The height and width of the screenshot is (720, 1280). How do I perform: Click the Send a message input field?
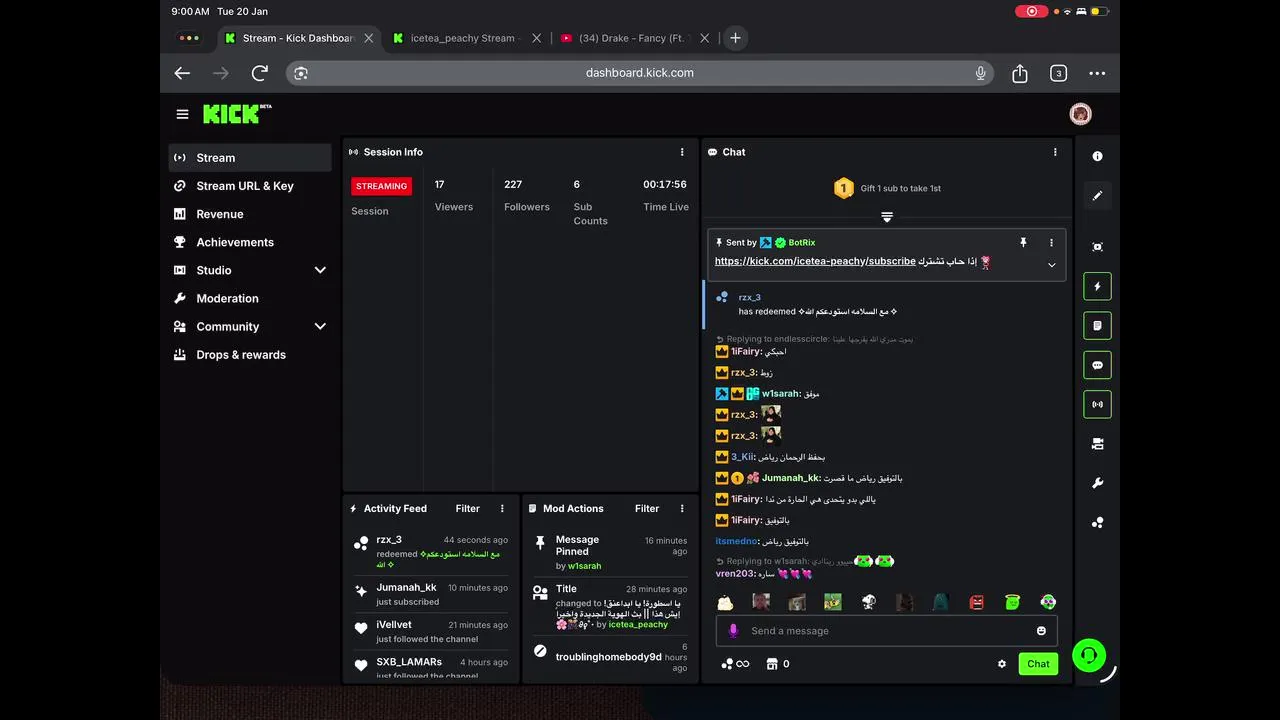pos(886,631)
